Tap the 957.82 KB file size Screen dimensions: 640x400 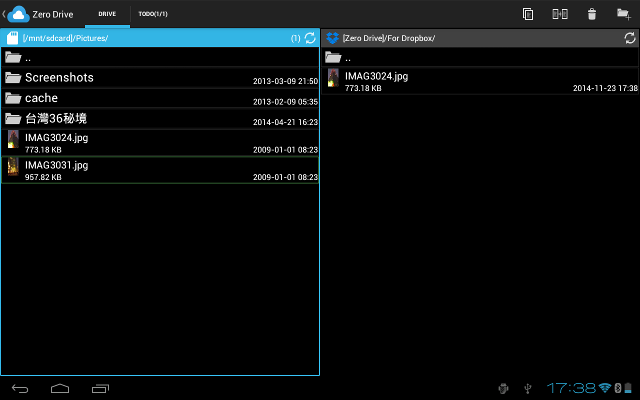[x=43, y=177]
